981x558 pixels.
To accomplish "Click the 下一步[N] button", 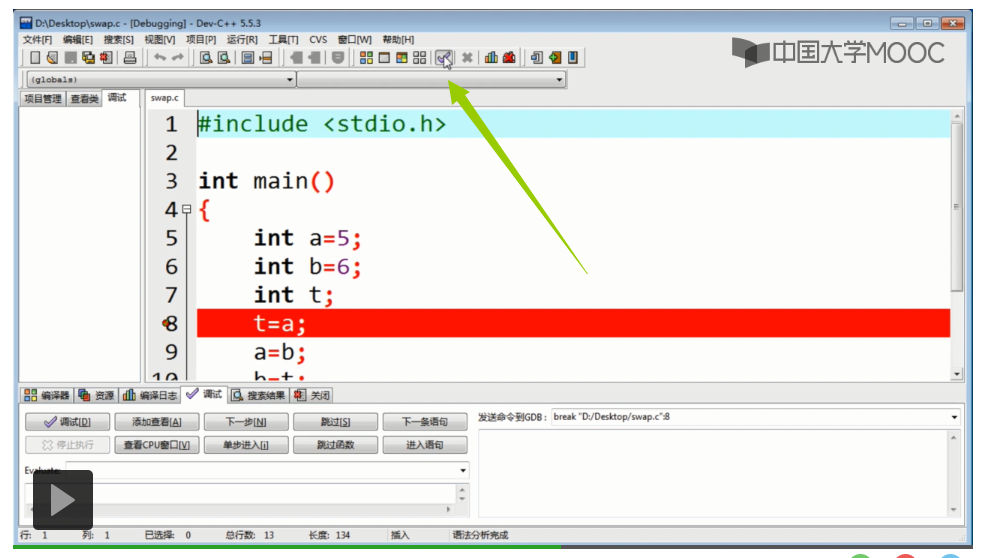I will coord(246,422).
